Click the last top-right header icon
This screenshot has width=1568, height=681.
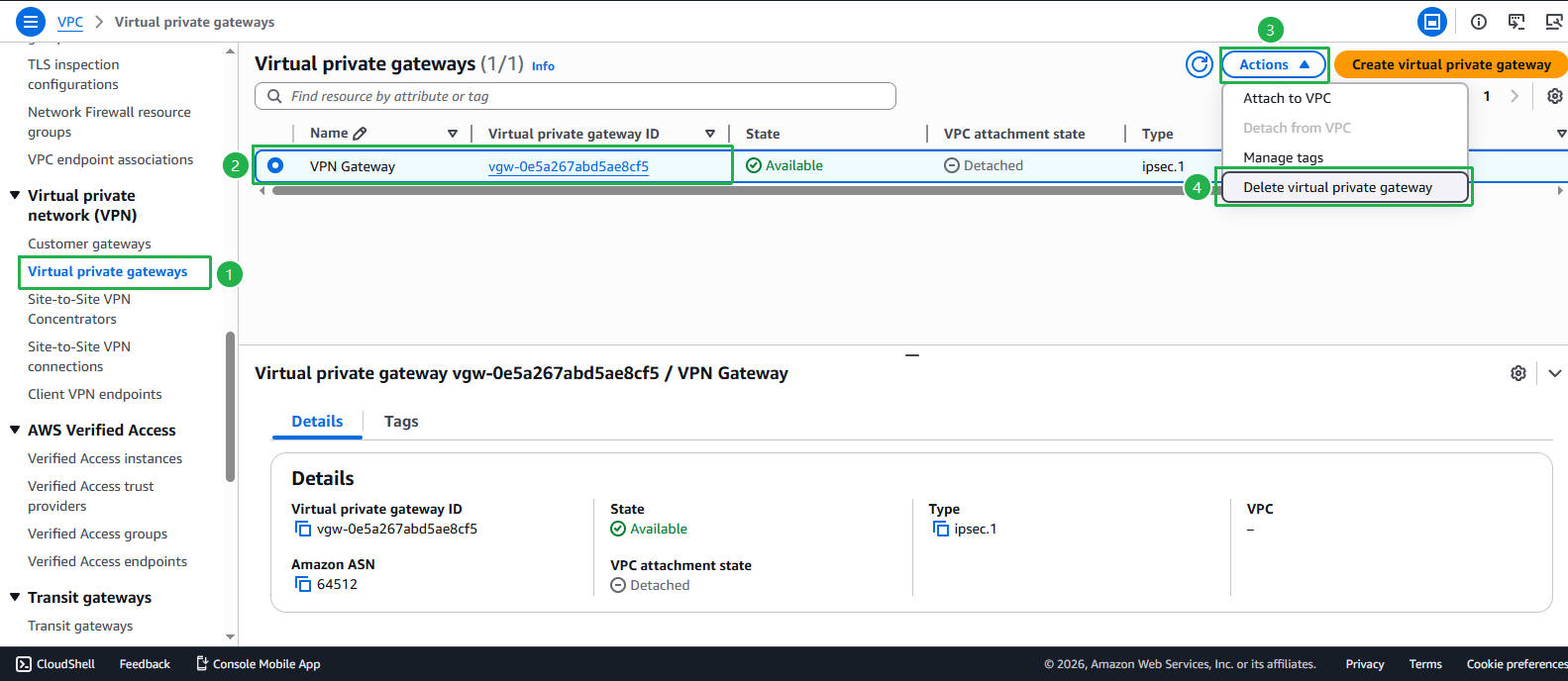click(1554, 21)
